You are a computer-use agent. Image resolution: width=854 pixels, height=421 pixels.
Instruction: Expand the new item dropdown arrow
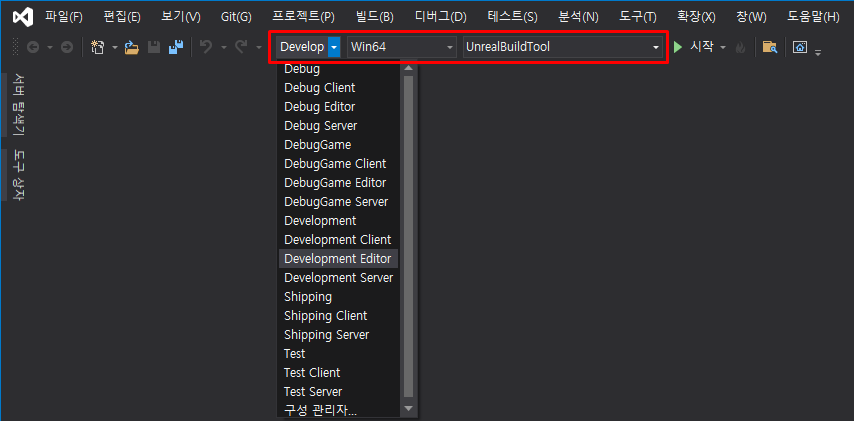coord(115,48)
